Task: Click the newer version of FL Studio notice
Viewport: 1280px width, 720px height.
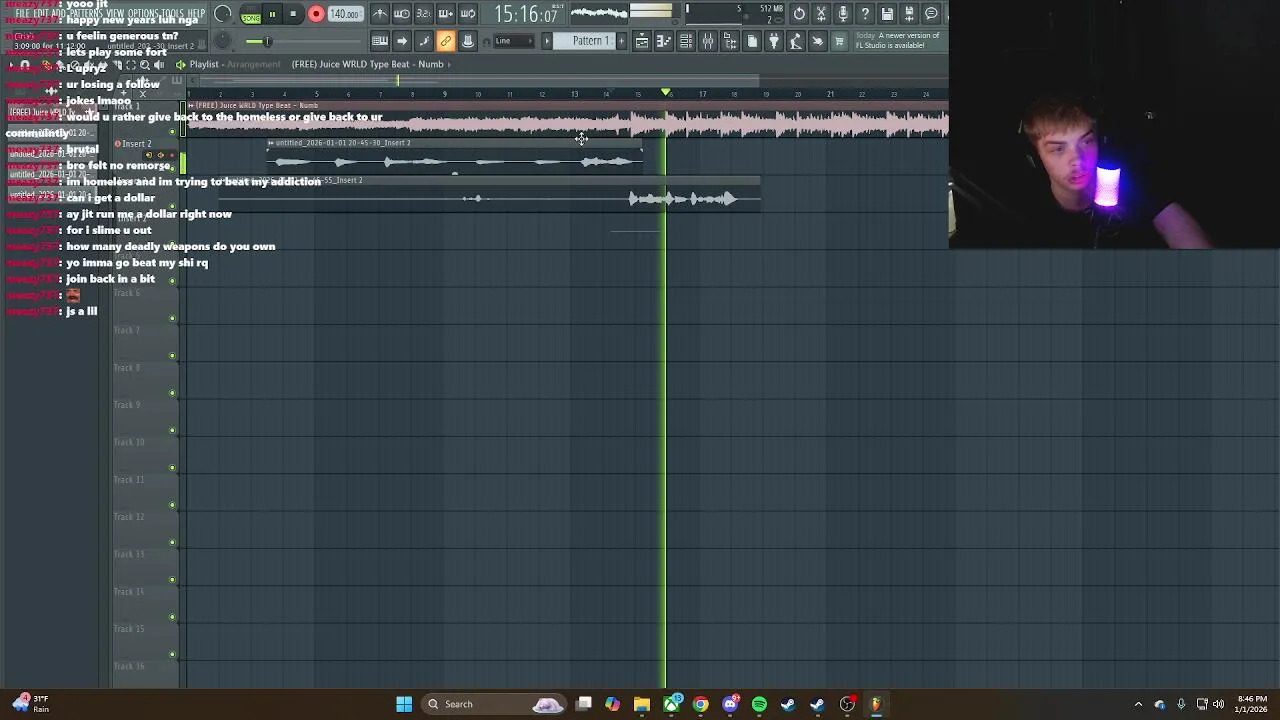Action: pos(898,40)
